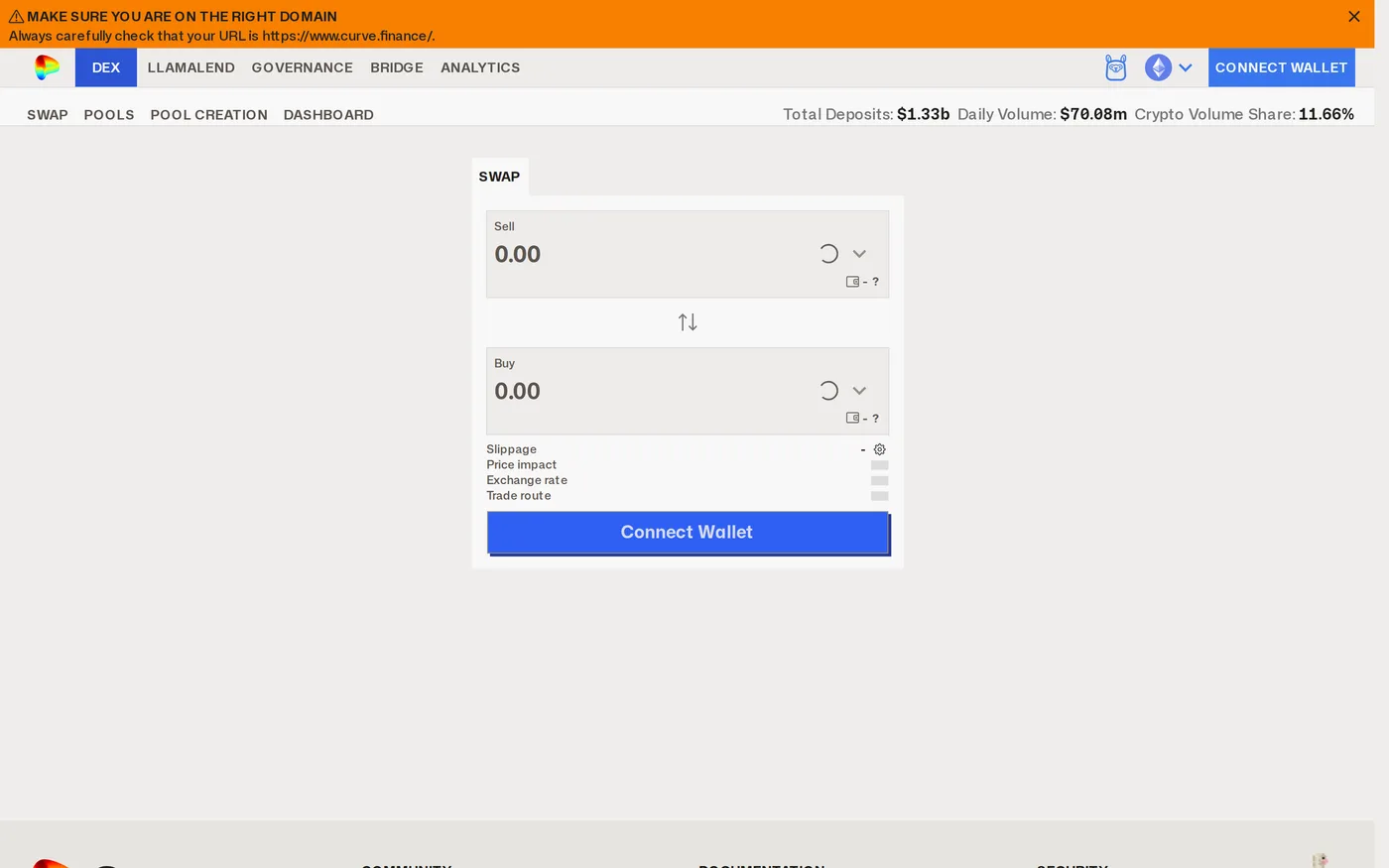The image size is (1389, 868).
Task: Expand the network selector chevron
Action: [x=1186, y=67]
